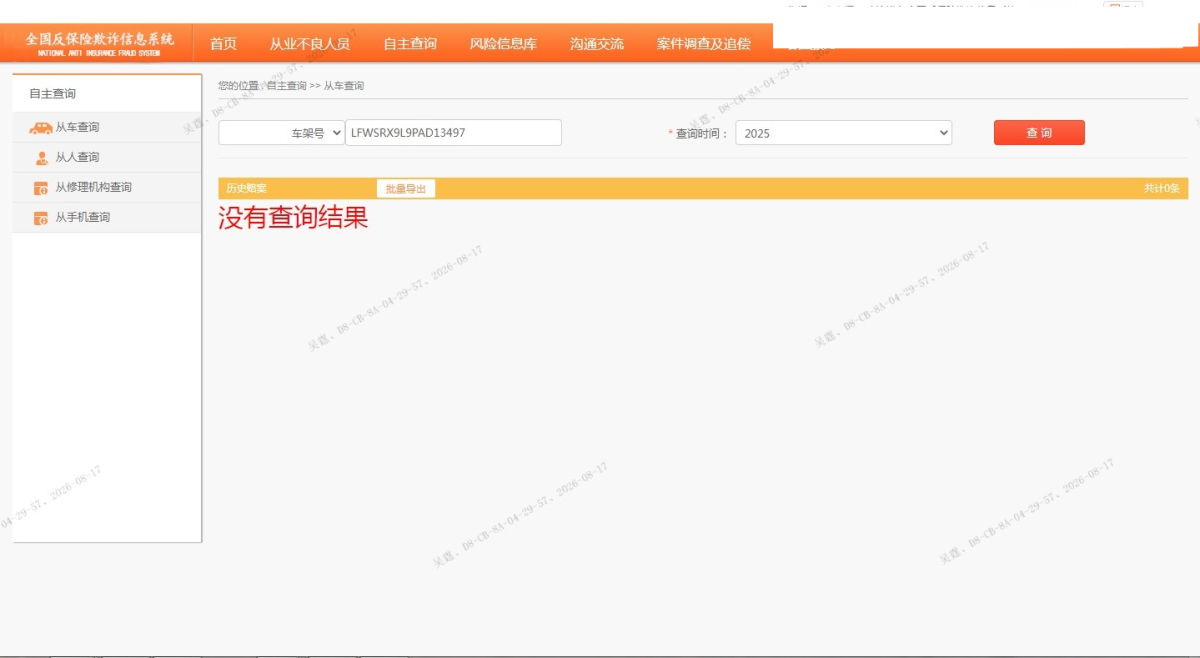Image resolution: width=1200 pixels, height=658 pixels.
Task: Click the person icon beside 从人查询
Action: (x=41, y=158)
